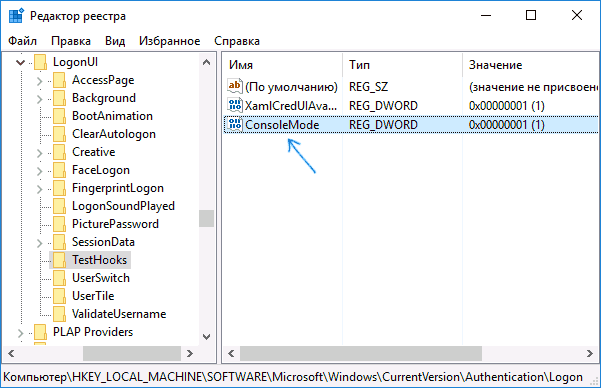Click the 0x00000001 (1) data of ConsoleMode
The image size is (601, 388).
click(x=506, y=125)
